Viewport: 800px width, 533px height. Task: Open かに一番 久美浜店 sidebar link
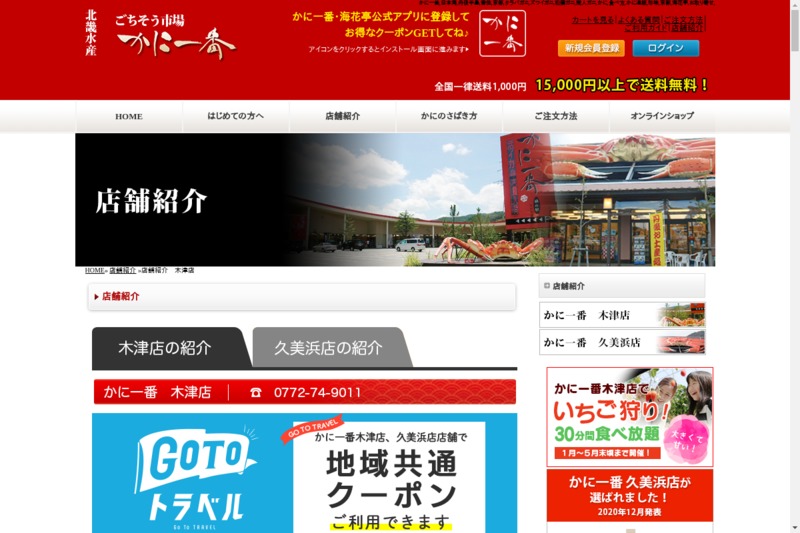[622, 342]
